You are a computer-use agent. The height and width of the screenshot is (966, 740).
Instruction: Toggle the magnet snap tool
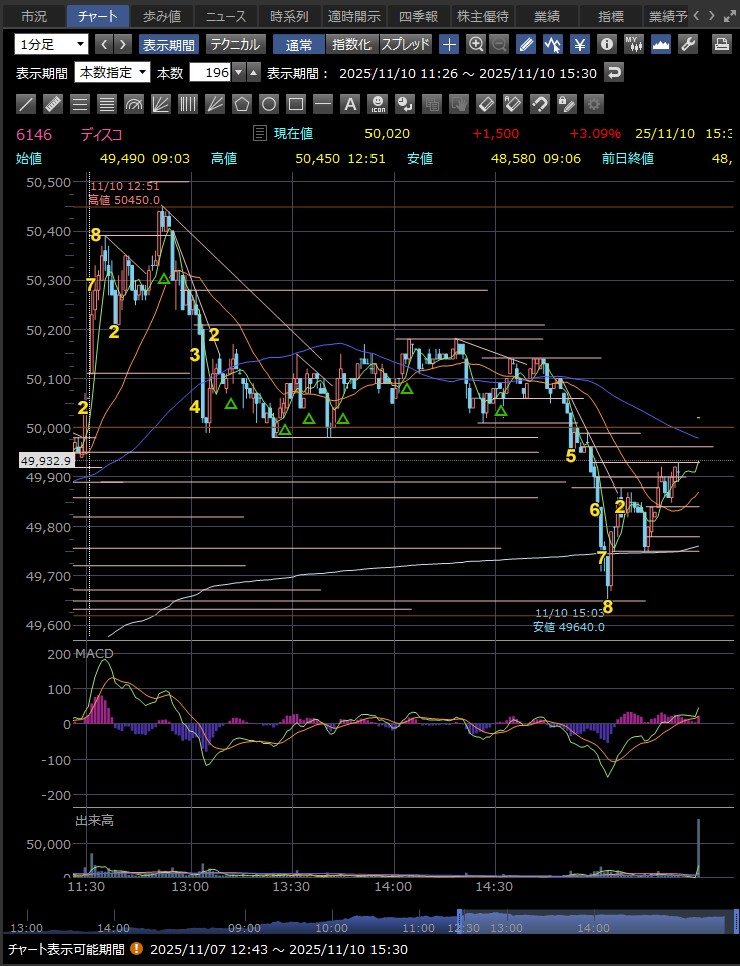539,104
